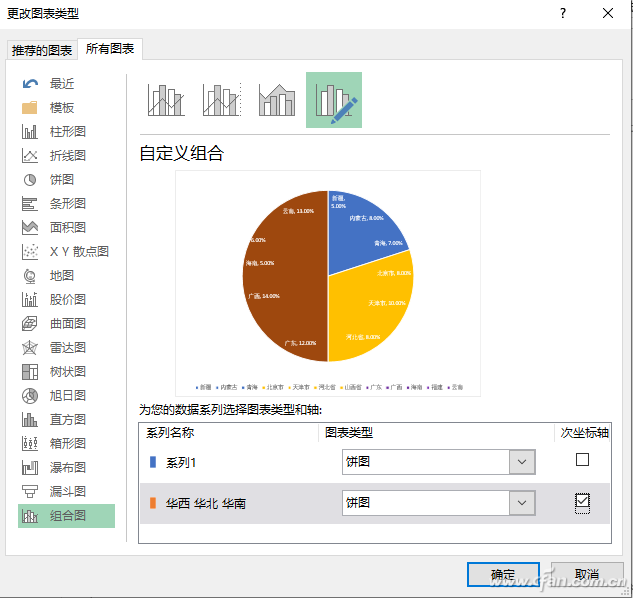Open the 模板 (Templates) folder category

pyautogui.click(x=66, y=107)
